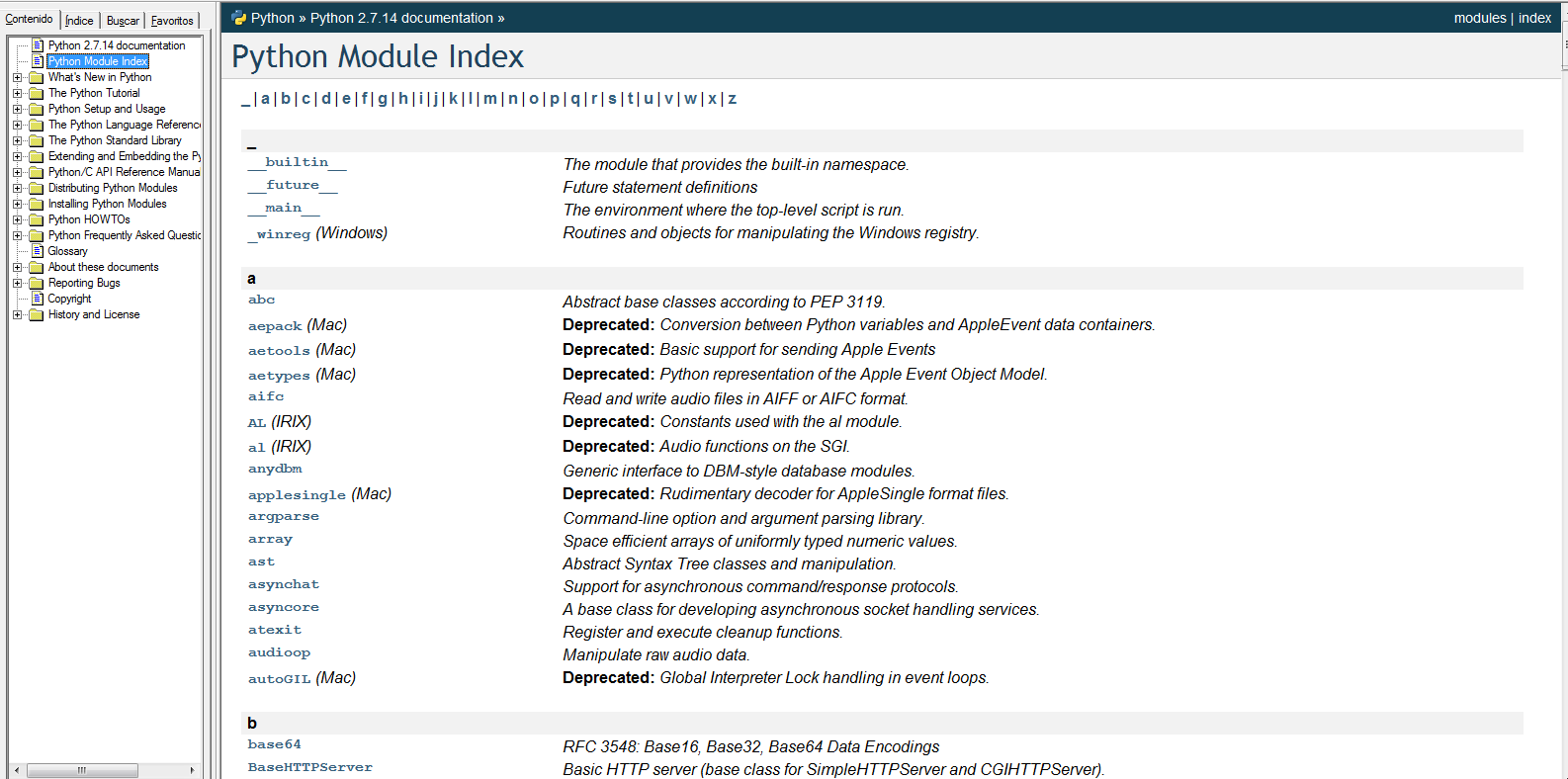Open the __builtin__ module link
This screenshot has height=779, width=1568.
pos(297,162)
